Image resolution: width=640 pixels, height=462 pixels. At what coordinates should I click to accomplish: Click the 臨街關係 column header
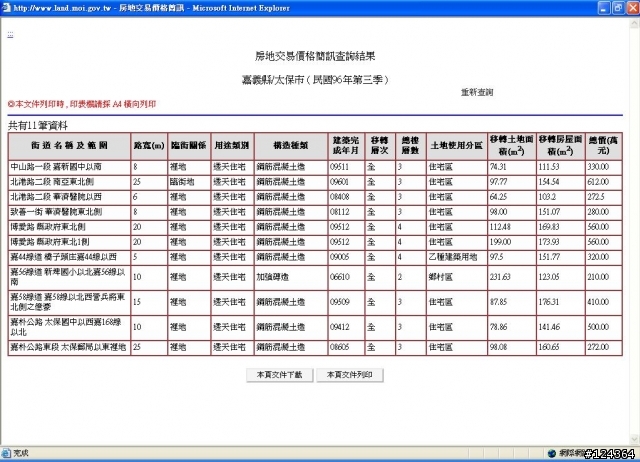[x=189, y=146]
